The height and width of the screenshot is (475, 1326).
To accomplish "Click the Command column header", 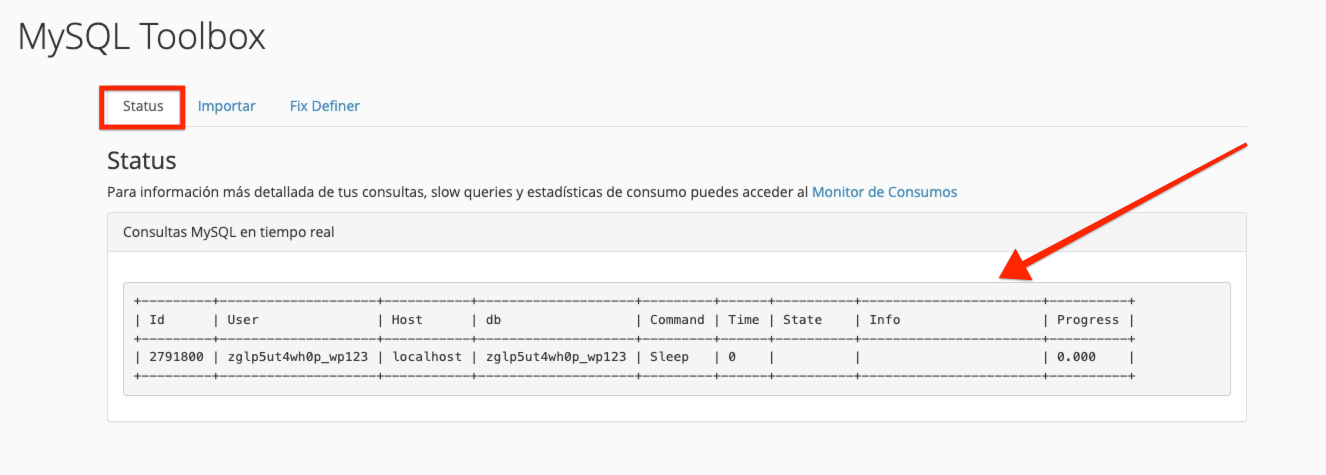I will coord(677,320).
